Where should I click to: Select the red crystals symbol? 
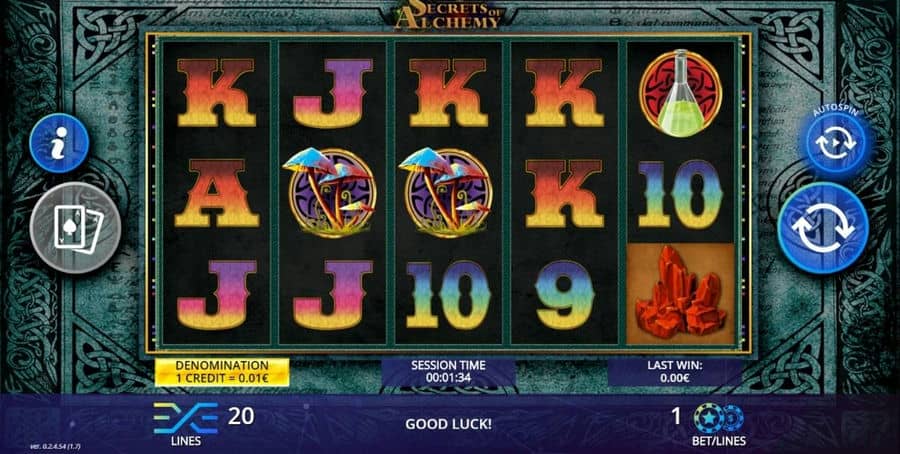681,293
